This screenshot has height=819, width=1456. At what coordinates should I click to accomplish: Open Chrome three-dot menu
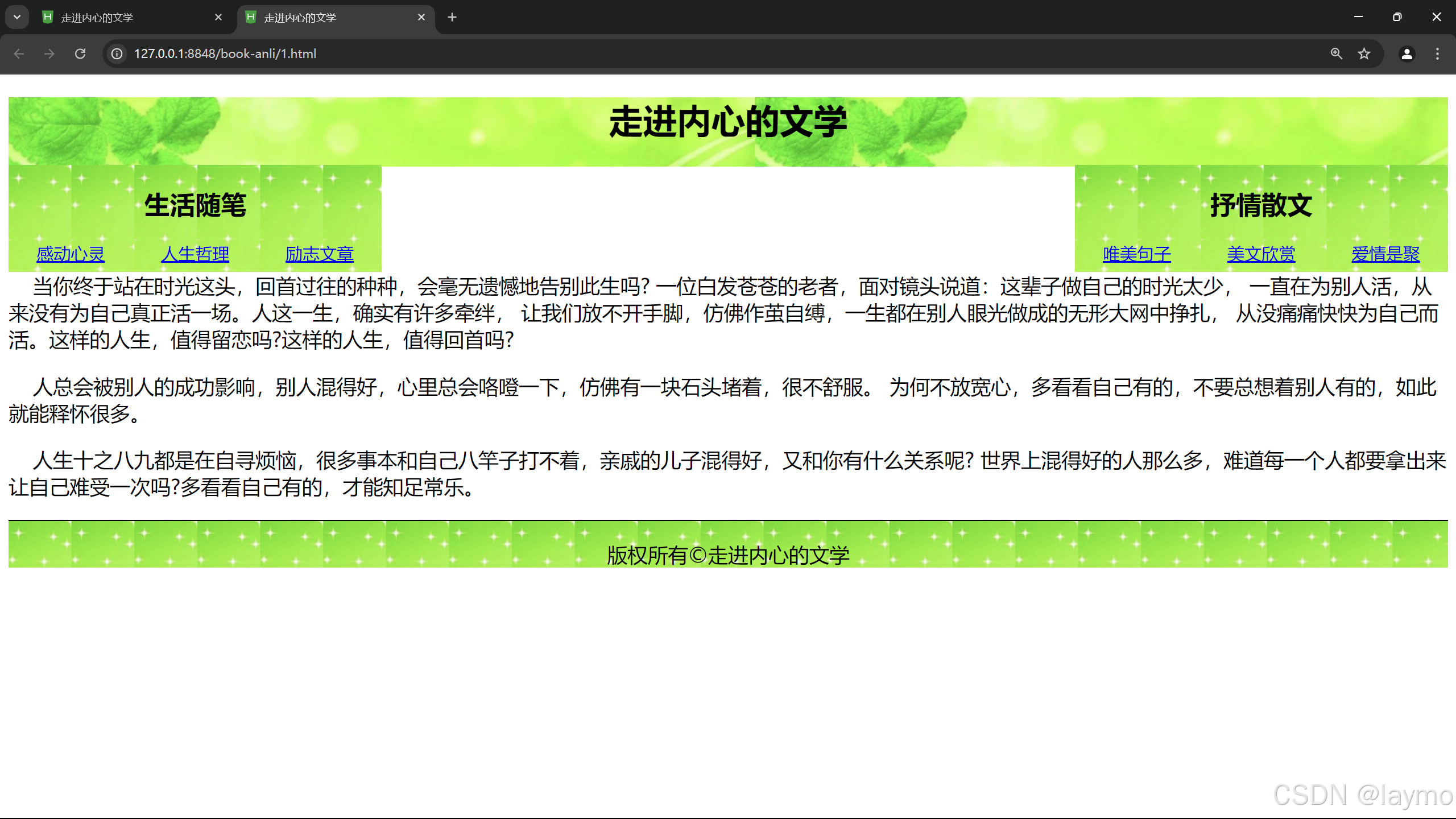point(1437,53)
